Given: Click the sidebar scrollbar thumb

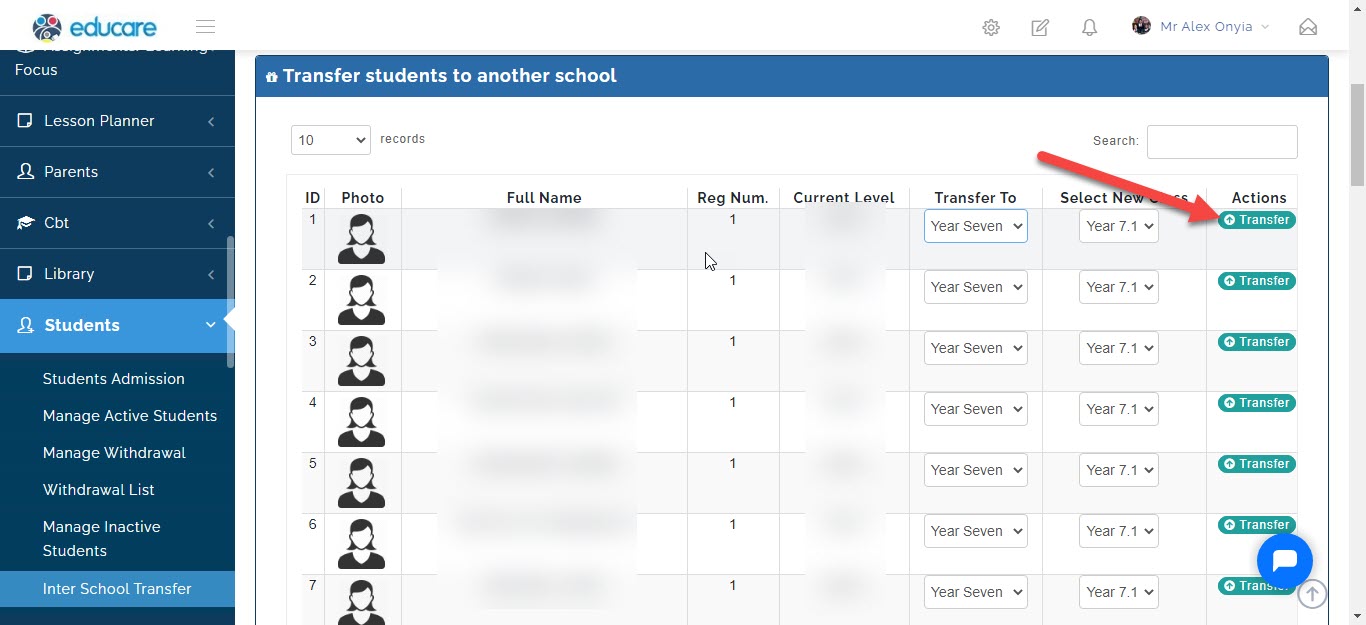Looking at the screenshot, I should click(x=231, y=302).
